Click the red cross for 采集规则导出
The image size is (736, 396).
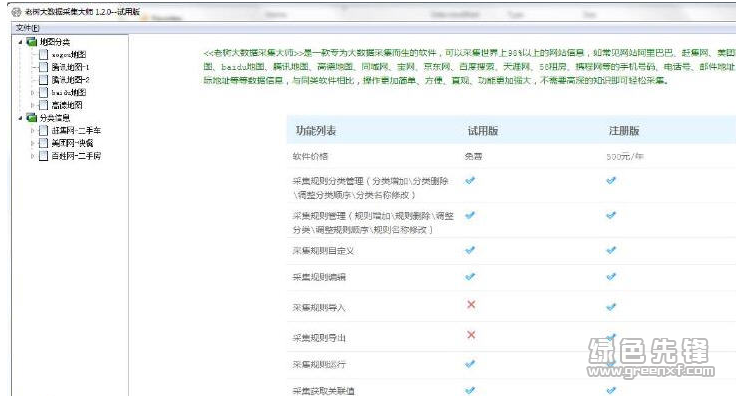pyautogui.click(x=471, y=335)
